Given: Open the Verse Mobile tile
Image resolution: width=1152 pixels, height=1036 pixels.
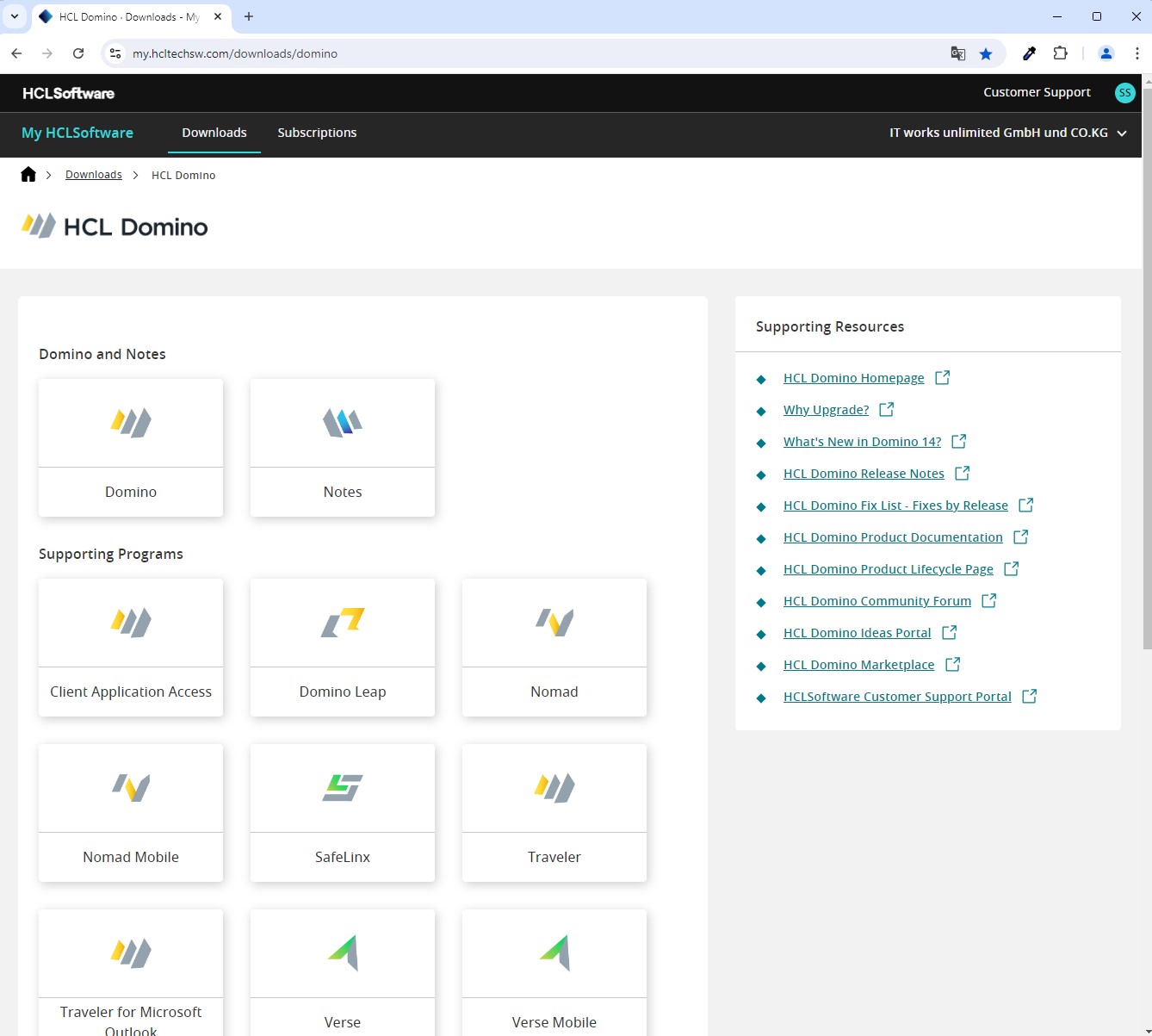Looking at the screenshot, I should point(554,973).
